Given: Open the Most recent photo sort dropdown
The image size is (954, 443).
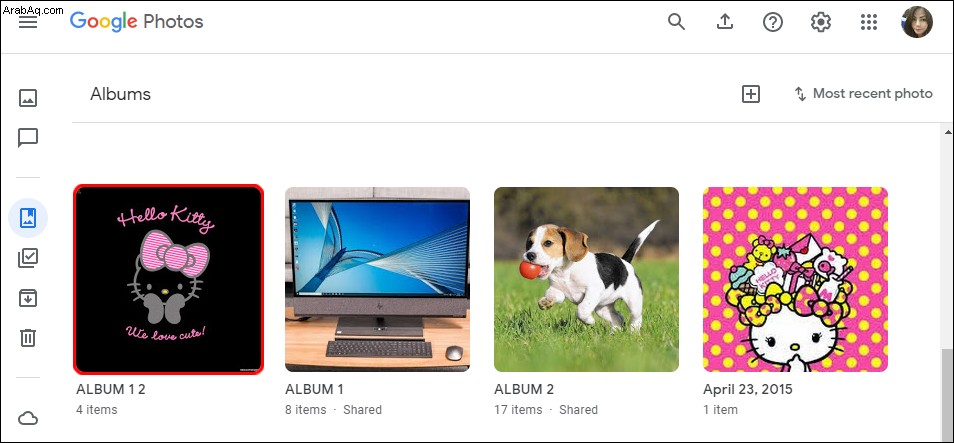Looking at the screenshot, I should [x=863, y=94].
